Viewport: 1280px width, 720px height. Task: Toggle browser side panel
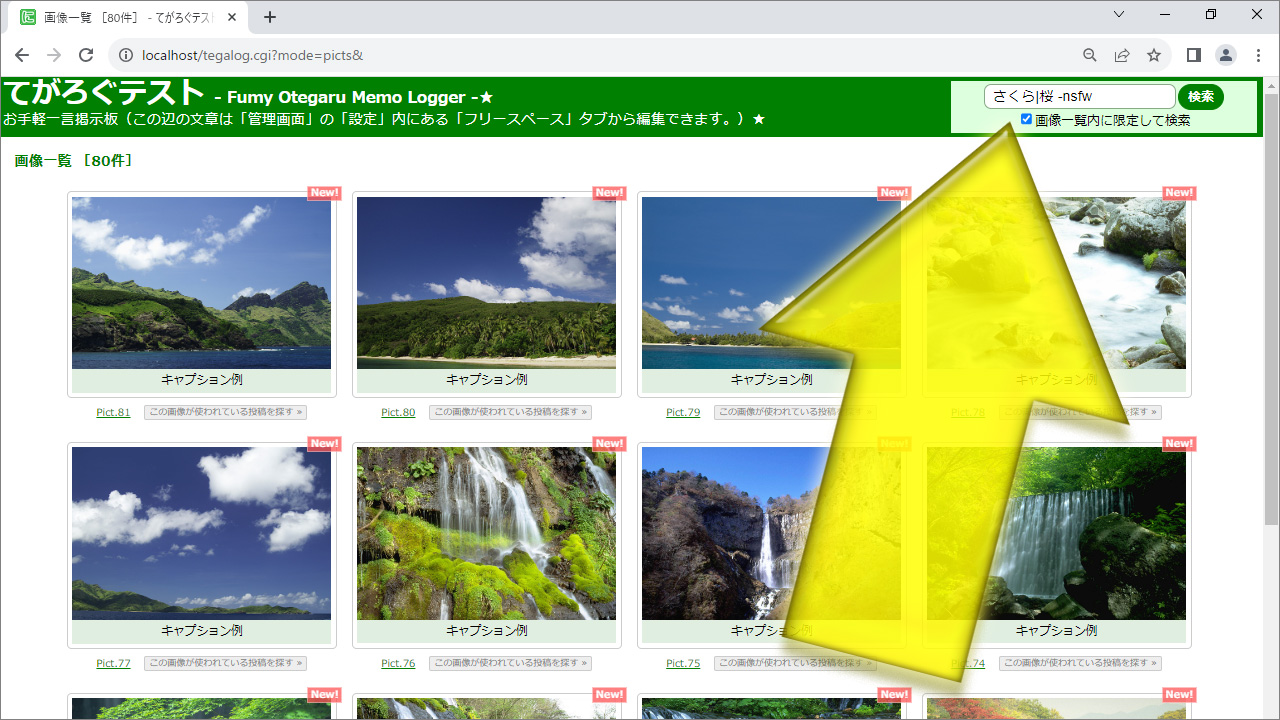coord(1194,55)
